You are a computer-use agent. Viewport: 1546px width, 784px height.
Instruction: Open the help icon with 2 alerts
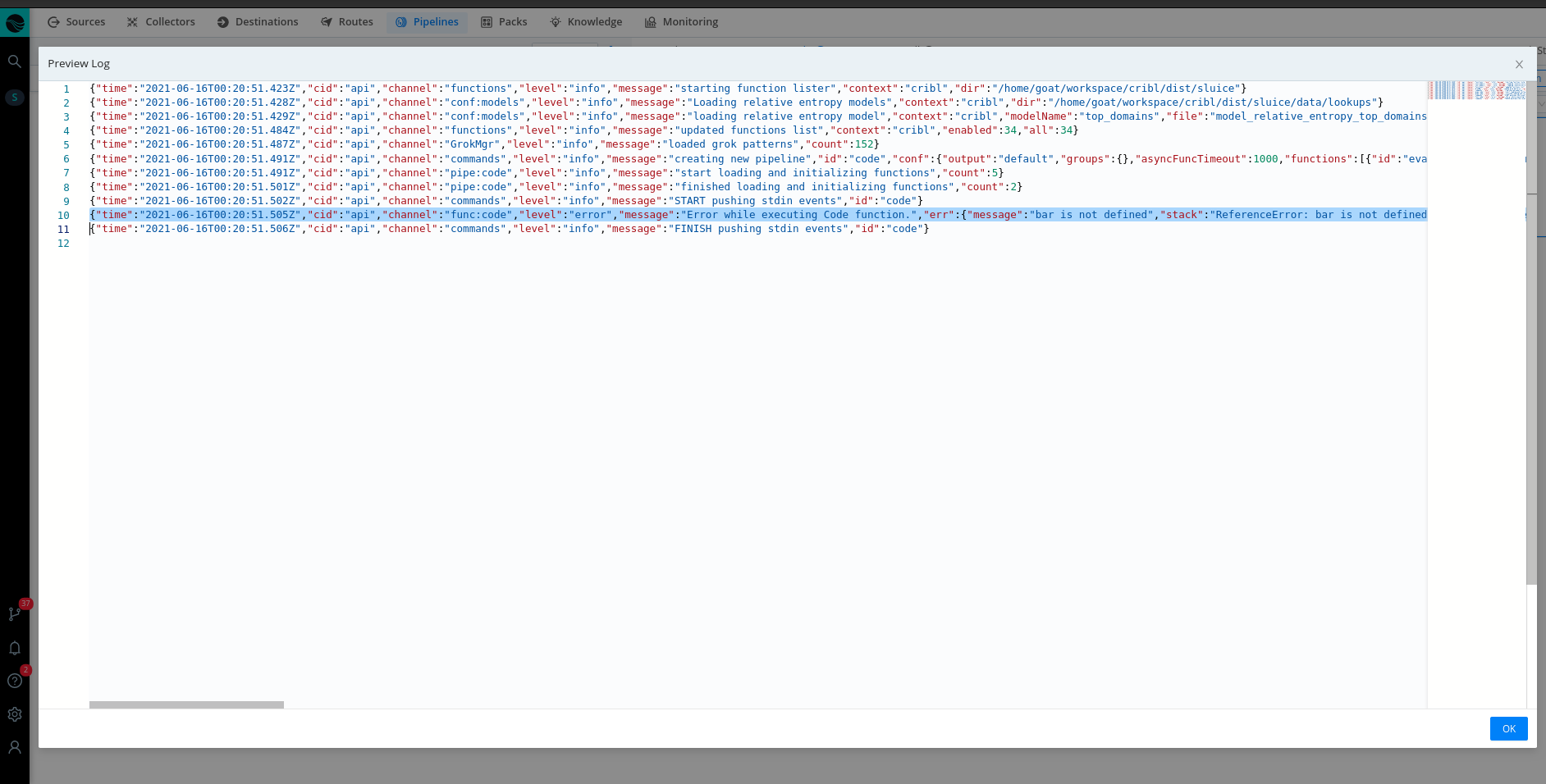click(x=14, y=681)
